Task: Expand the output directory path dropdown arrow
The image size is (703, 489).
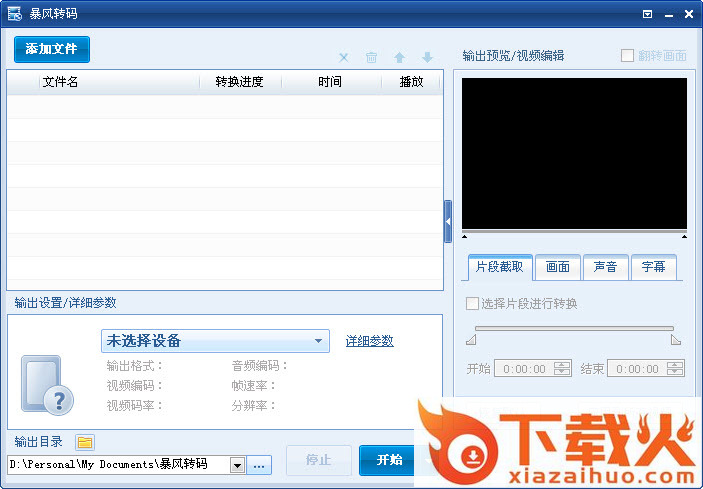Action: click(237, 466)
